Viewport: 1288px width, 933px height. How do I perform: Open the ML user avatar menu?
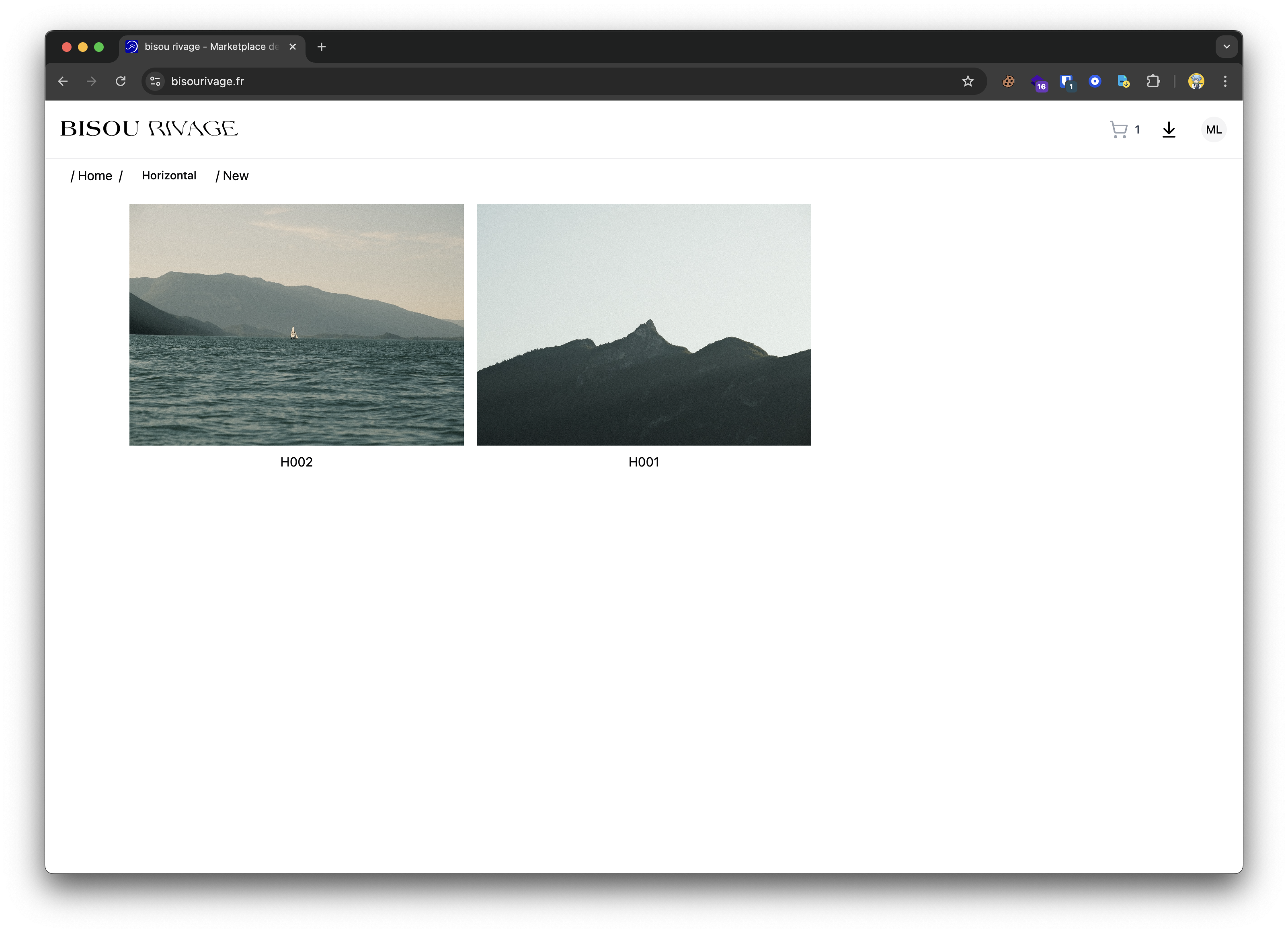pyautogui.click(x=1214, y=129)
